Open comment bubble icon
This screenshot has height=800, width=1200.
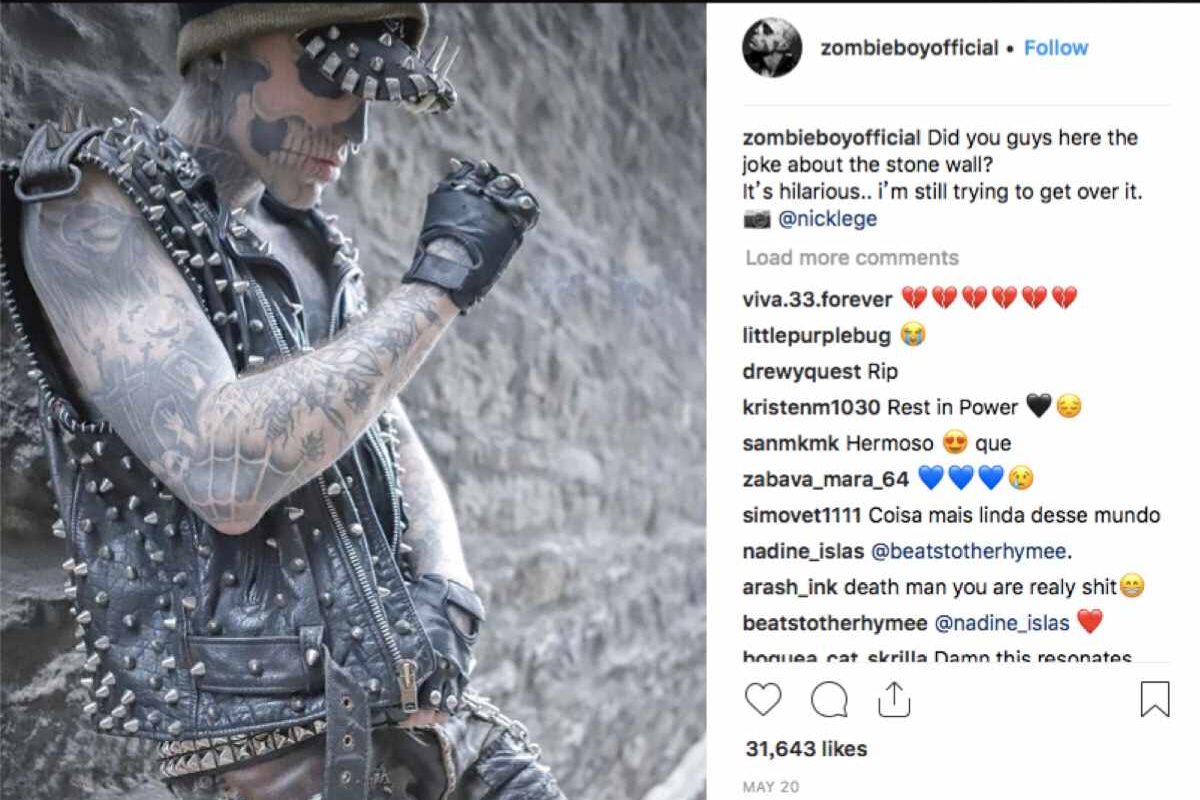pos(829,700)
